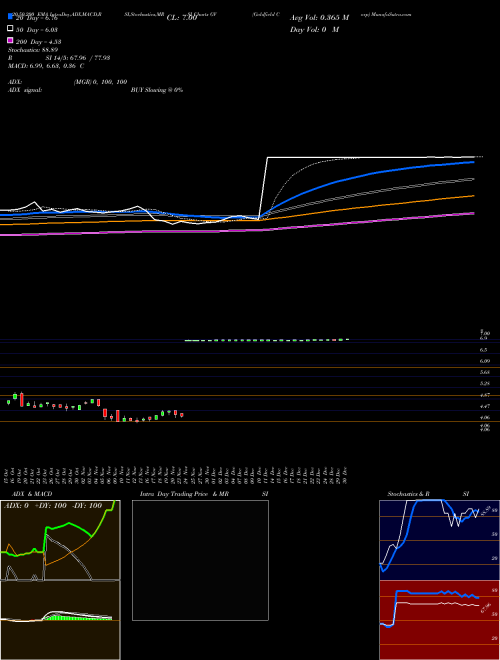Open the empty Intra Day Trading chart

point(200,560)
